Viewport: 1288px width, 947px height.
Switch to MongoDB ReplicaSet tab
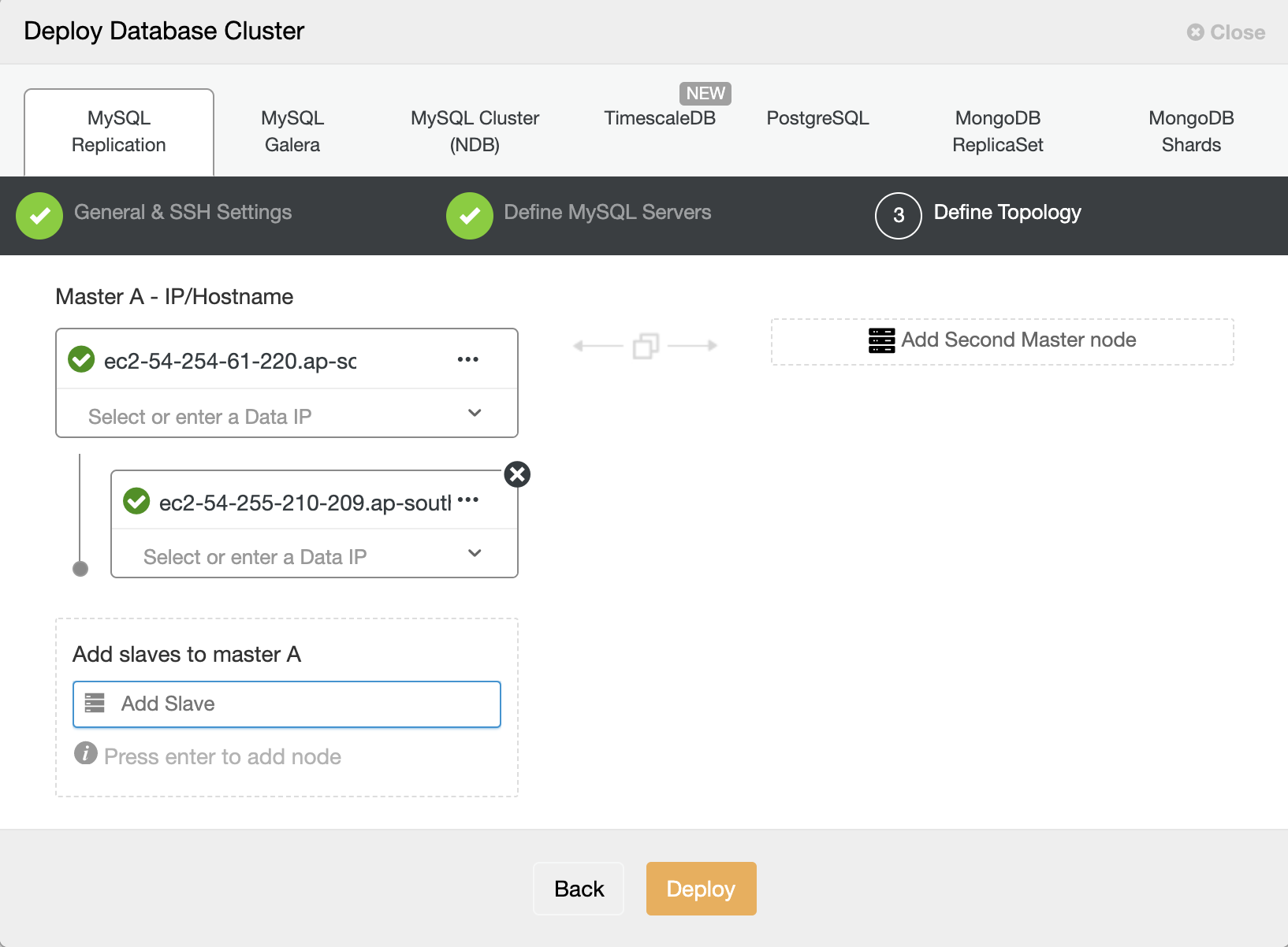point(998,132)
